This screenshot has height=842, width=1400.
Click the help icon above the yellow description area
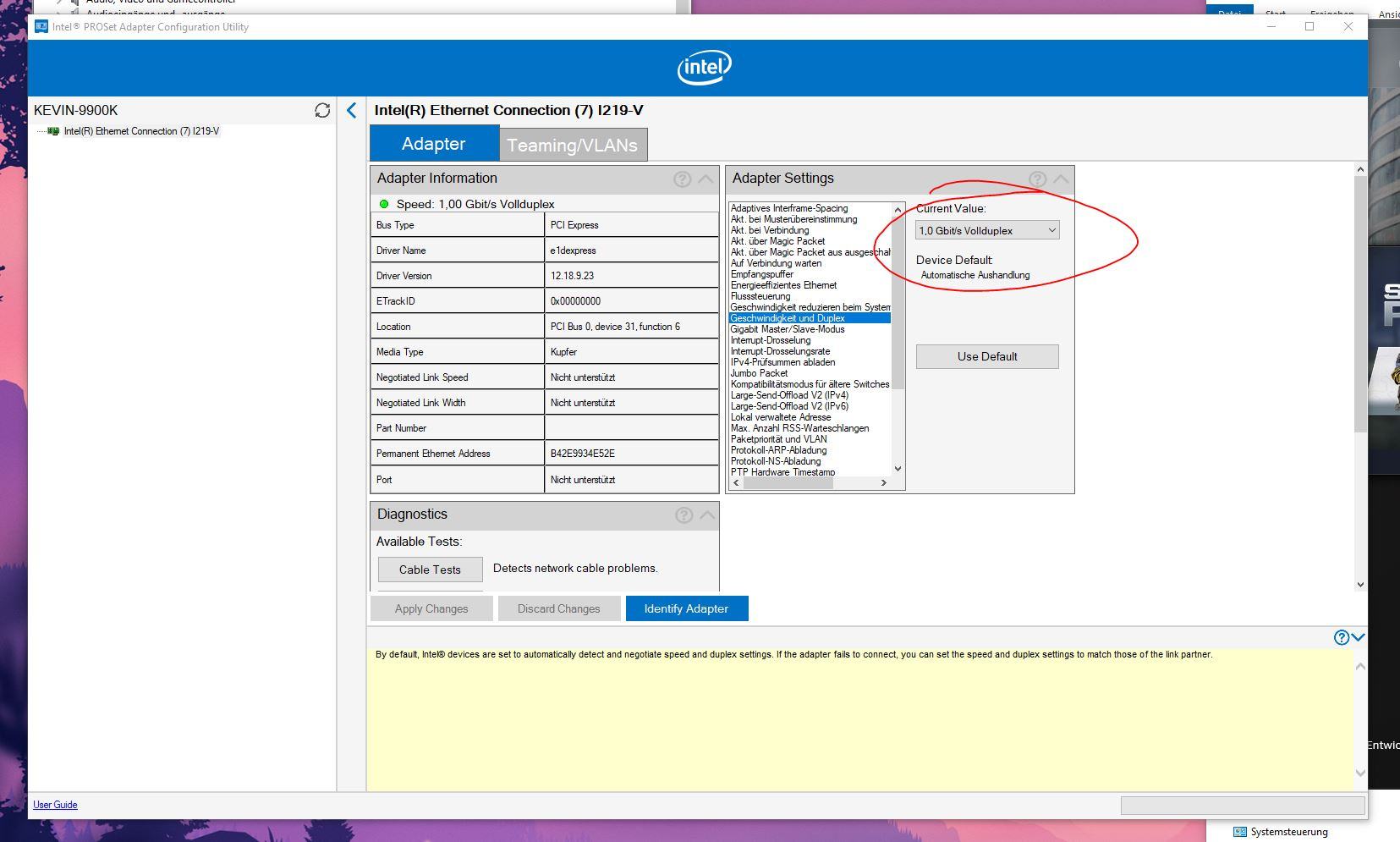[x=1342, y=637]
